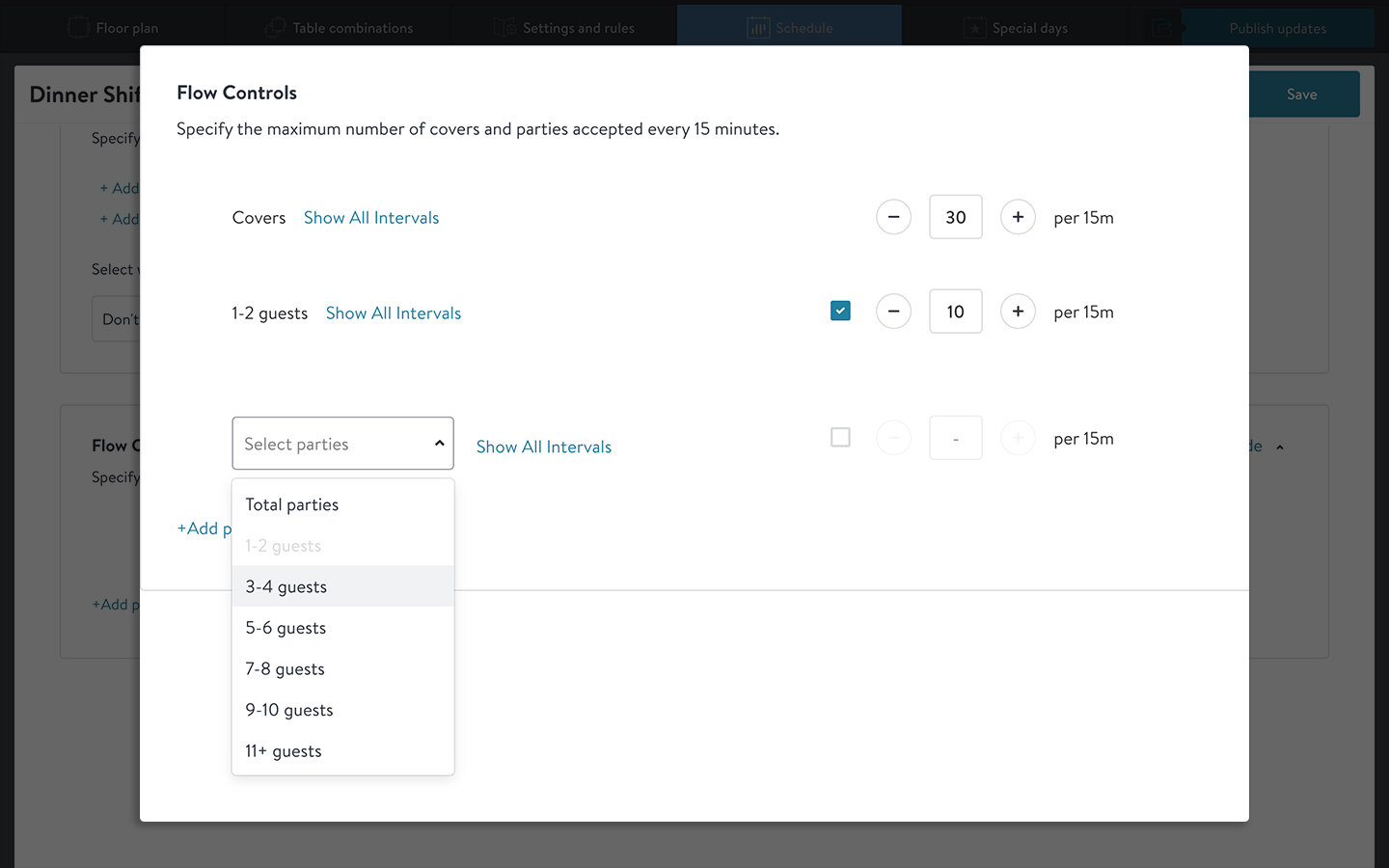
Task: Click Publish updates button
Action: [x=1277, y=28]
